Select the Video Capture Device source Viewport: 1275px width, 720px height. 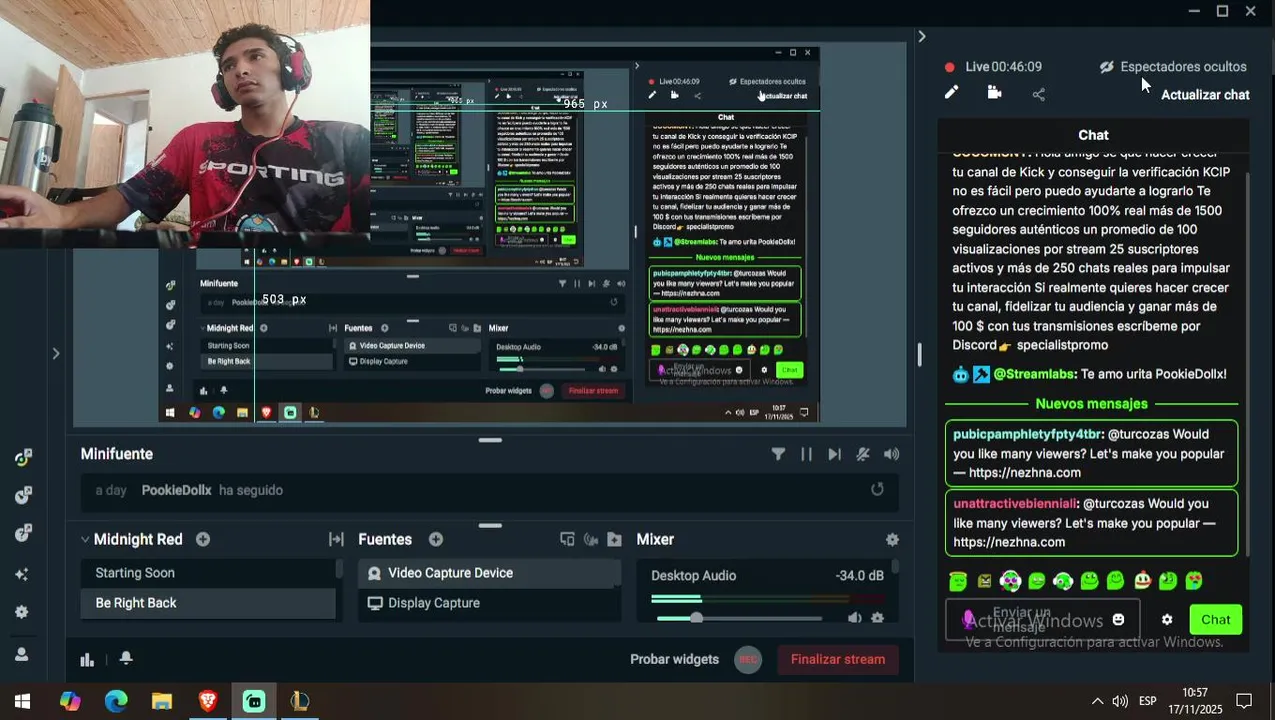(x=489, y=573)
